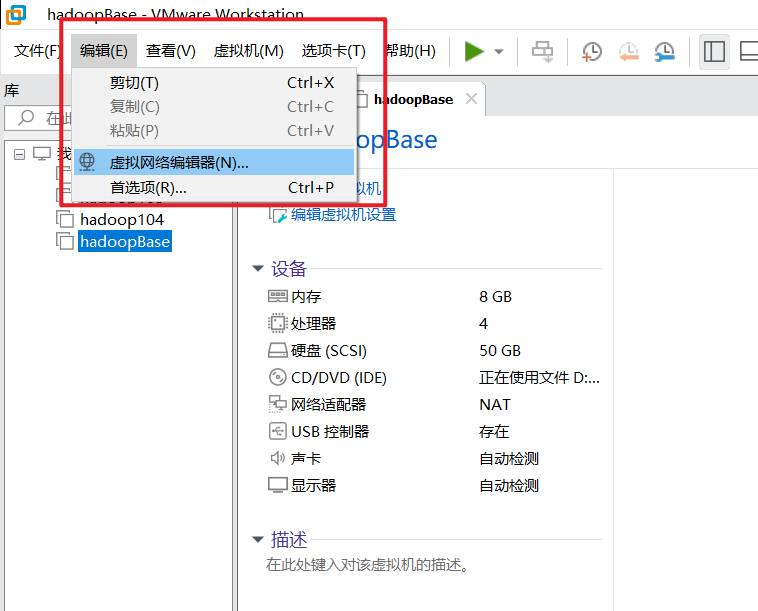Revert to the previous snapshot
The height and width of the screenshot is (611, 758).
(628, 51)
